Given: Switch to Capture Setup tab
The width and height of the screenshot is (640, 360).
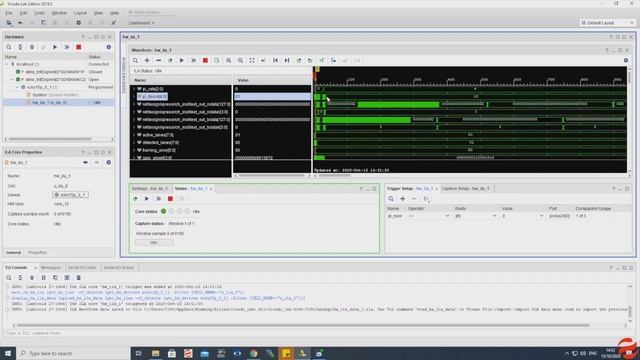Looking at the screenshot, I should (x=465, y=189).
